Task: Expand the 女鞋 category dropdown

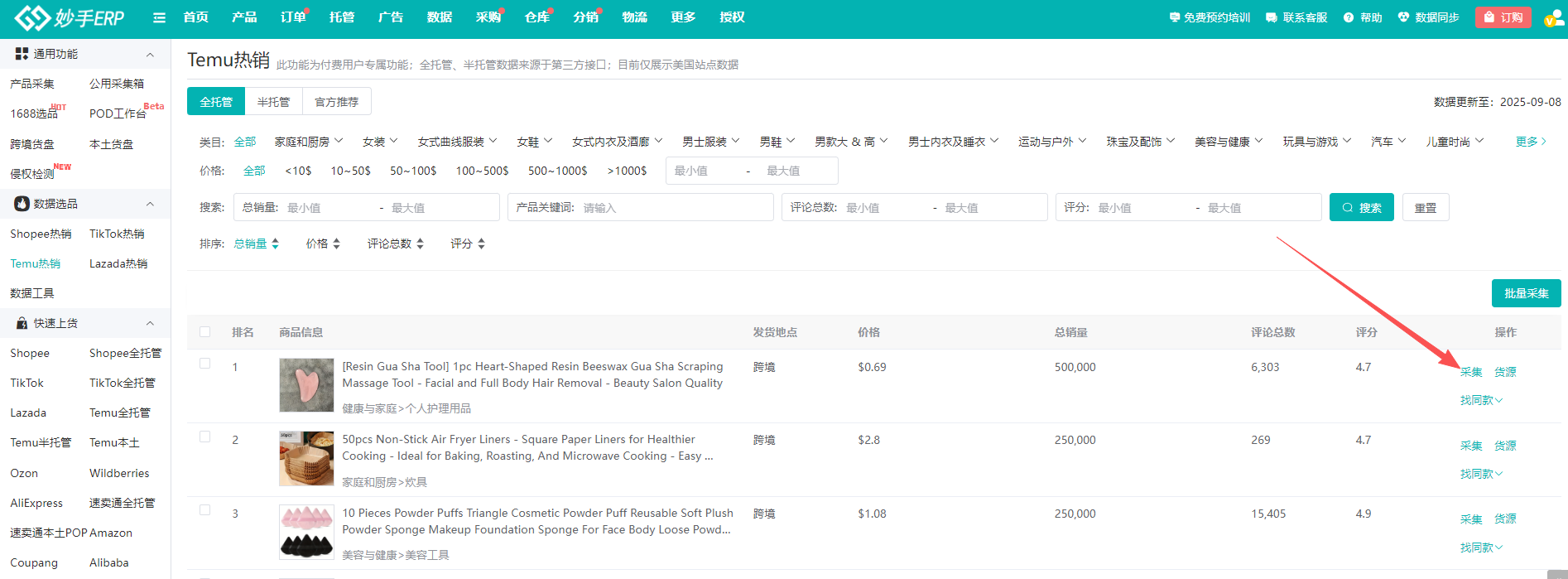Action: tap(535, 142)
